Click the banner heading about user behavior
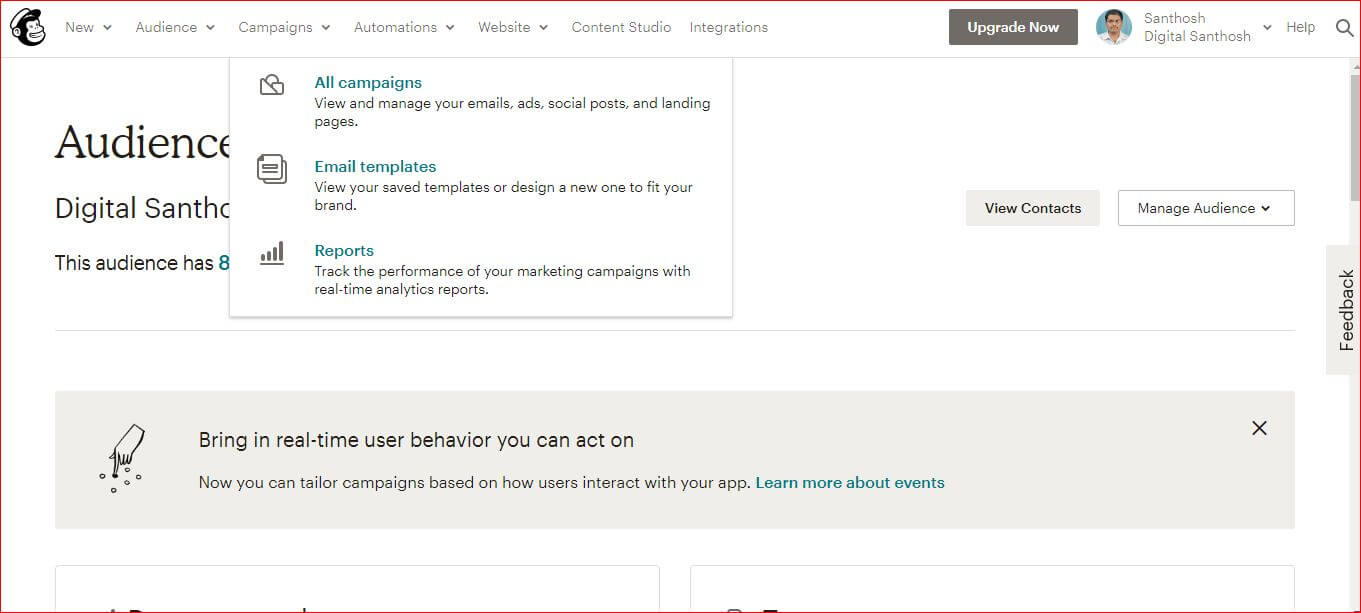Viewport: 1361px width, 613px height. pos(416,440)
